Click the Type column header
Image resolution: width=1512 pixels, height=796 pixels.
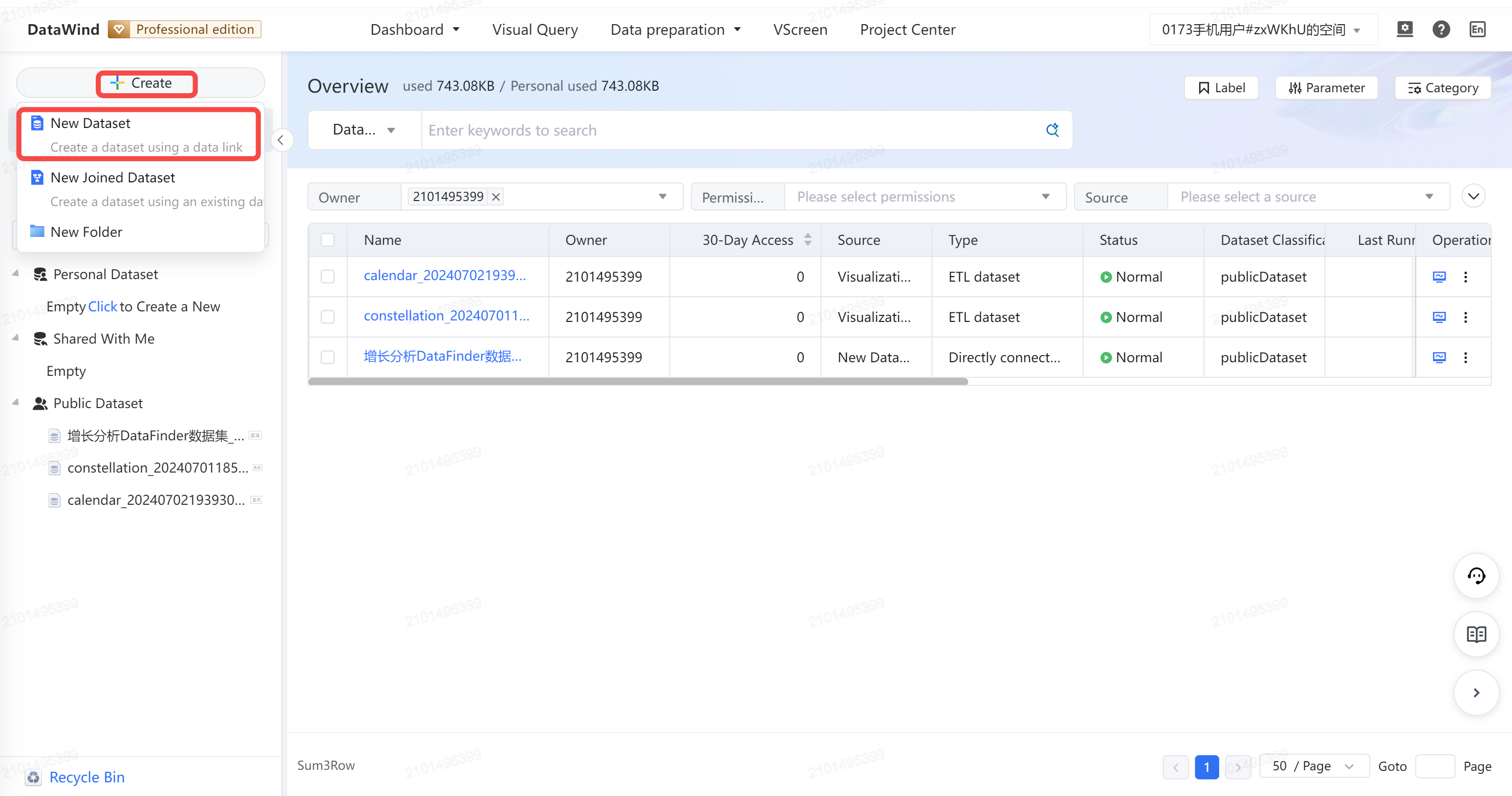tap(1006, 239)
